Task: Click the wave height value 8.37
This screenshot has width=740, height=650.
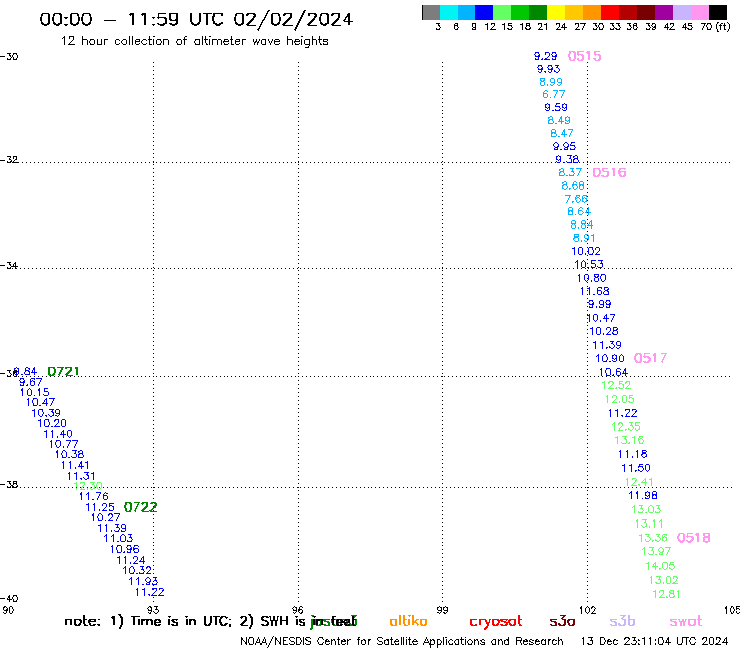Action: coord(570,172)
